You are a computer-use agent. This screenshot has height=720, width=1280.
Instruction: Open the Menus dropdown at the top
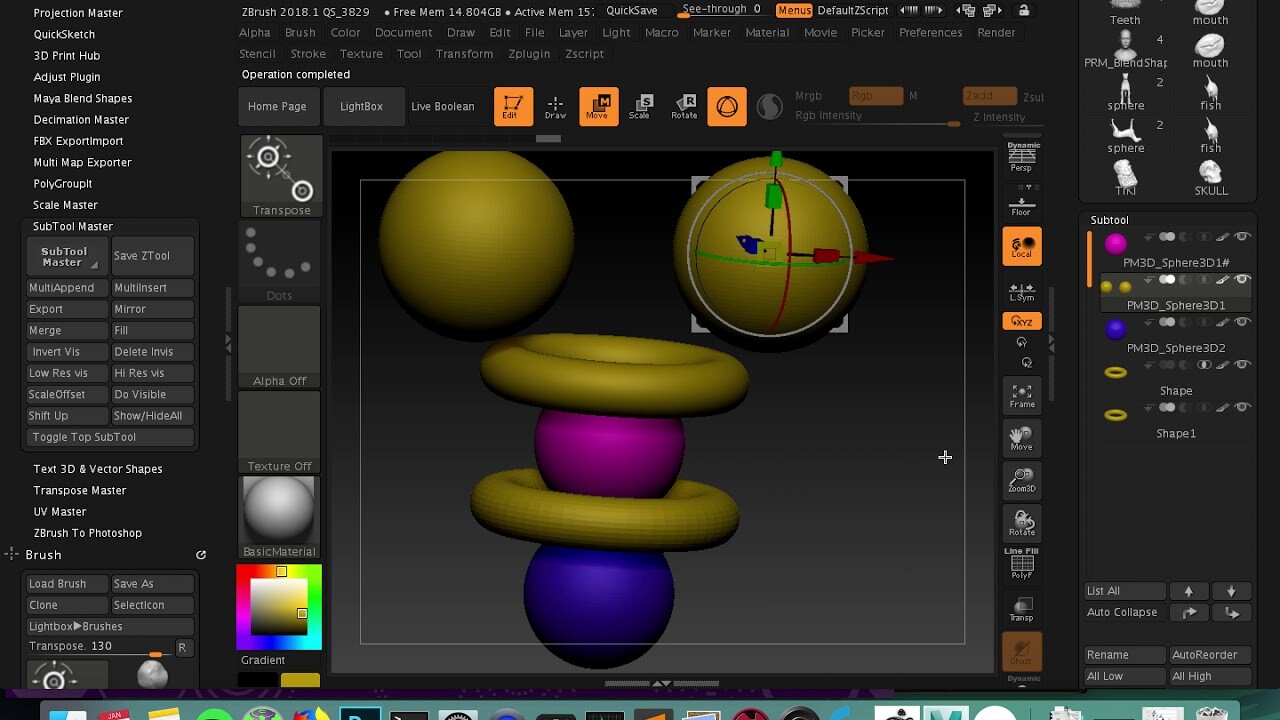[x=794, y=10]
